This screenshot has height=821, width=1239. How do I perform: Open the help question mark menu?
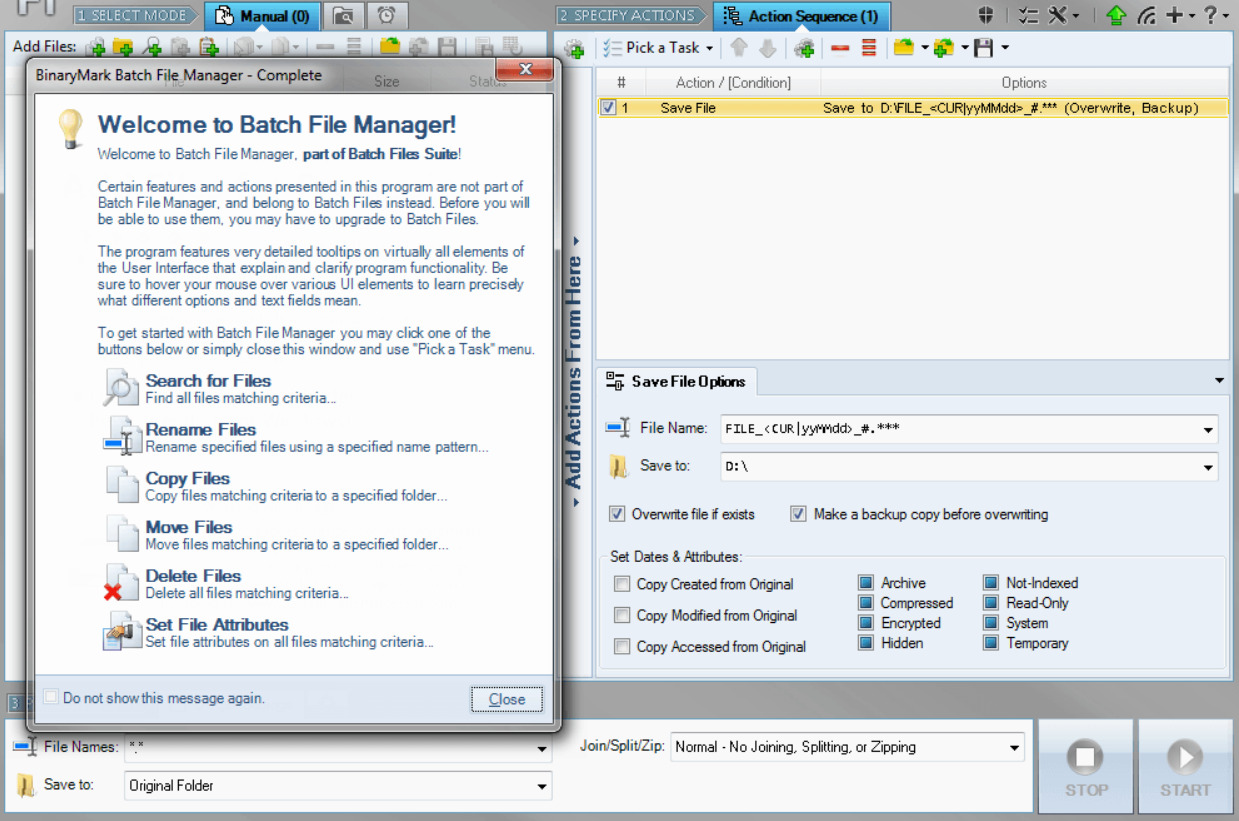[1215, 15]
